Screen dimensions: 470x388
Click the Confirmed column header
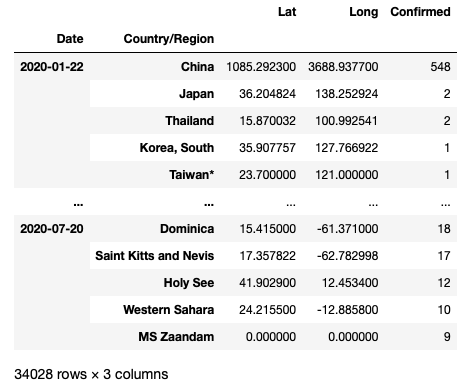(x=420, y=12)
